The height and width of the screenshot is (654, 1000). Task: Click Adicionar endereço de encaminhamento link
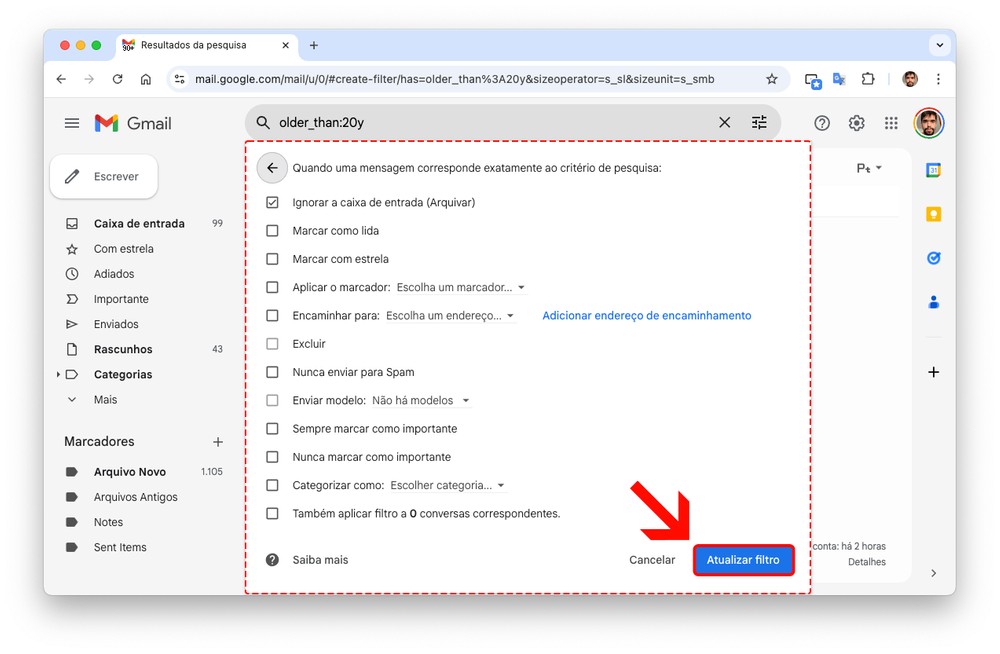pos(646,316)
